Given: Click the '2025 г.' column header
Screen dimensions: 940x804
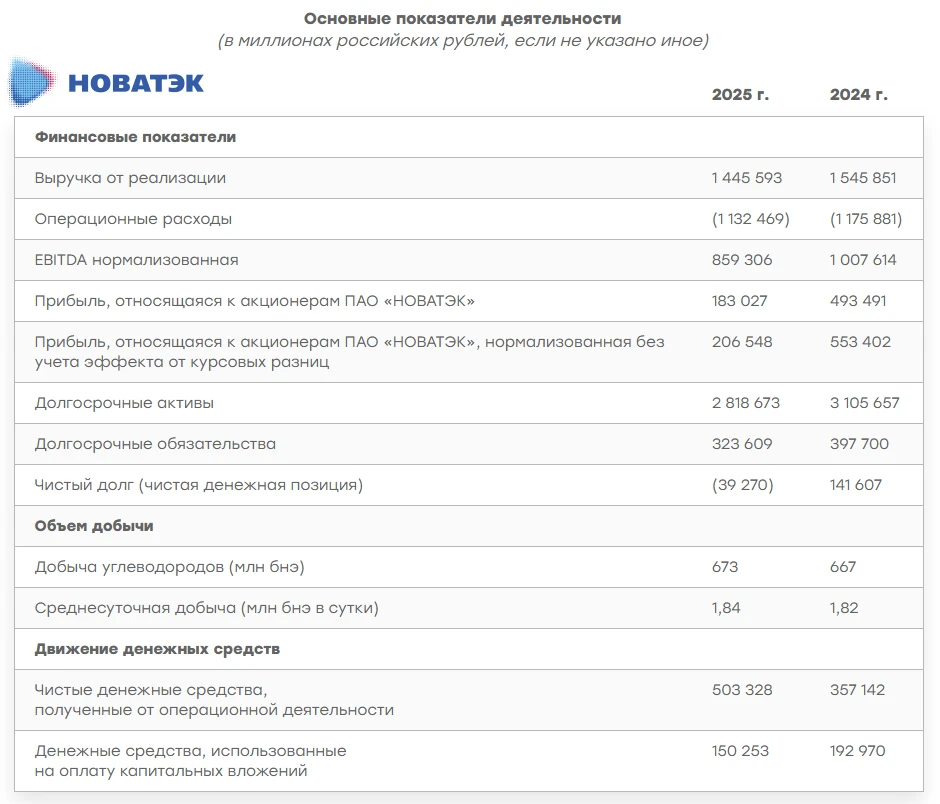Looking at the screenshot, I should [740, 95].
